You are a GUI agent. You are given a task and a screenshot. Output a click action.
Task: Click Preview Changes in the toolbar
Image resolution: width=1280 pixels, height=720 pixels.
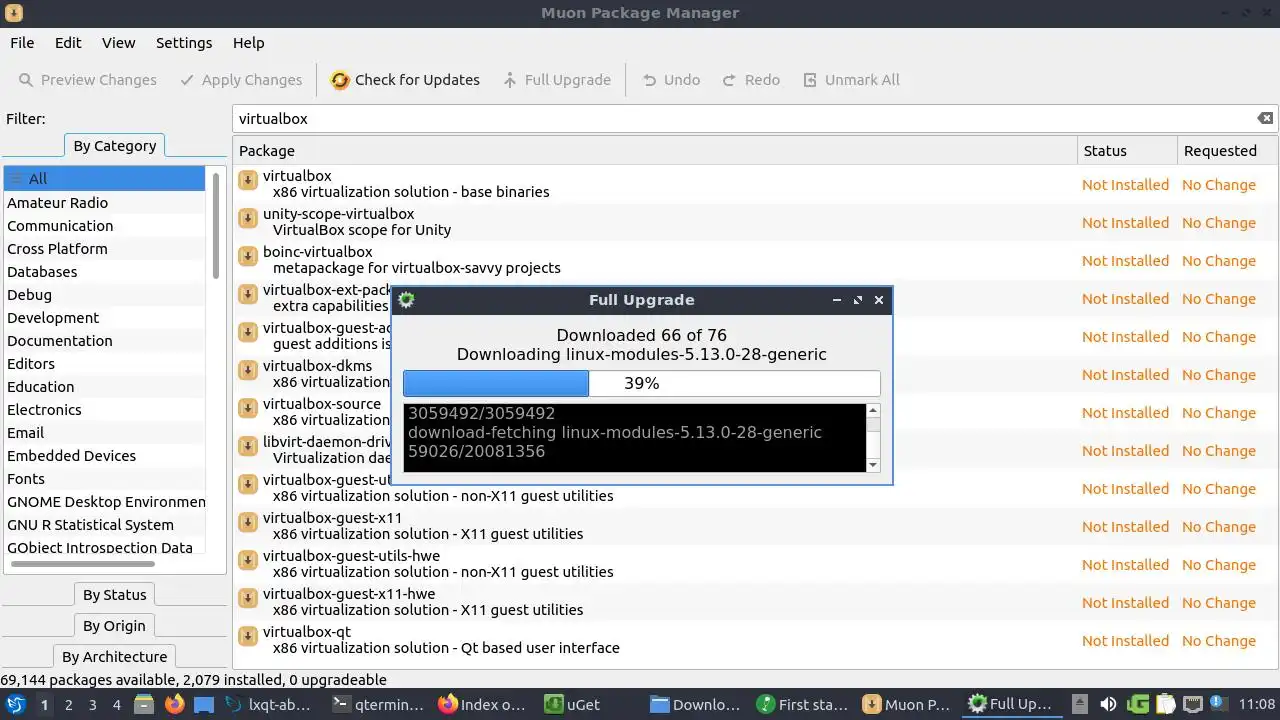(x=88, y=80)
